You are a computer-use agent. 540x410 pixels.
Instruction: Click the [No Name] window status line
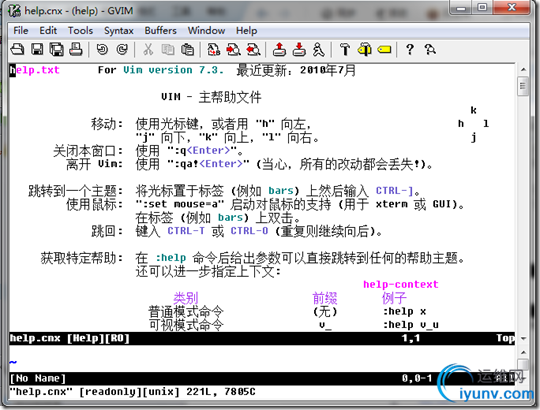click(262, 379)
